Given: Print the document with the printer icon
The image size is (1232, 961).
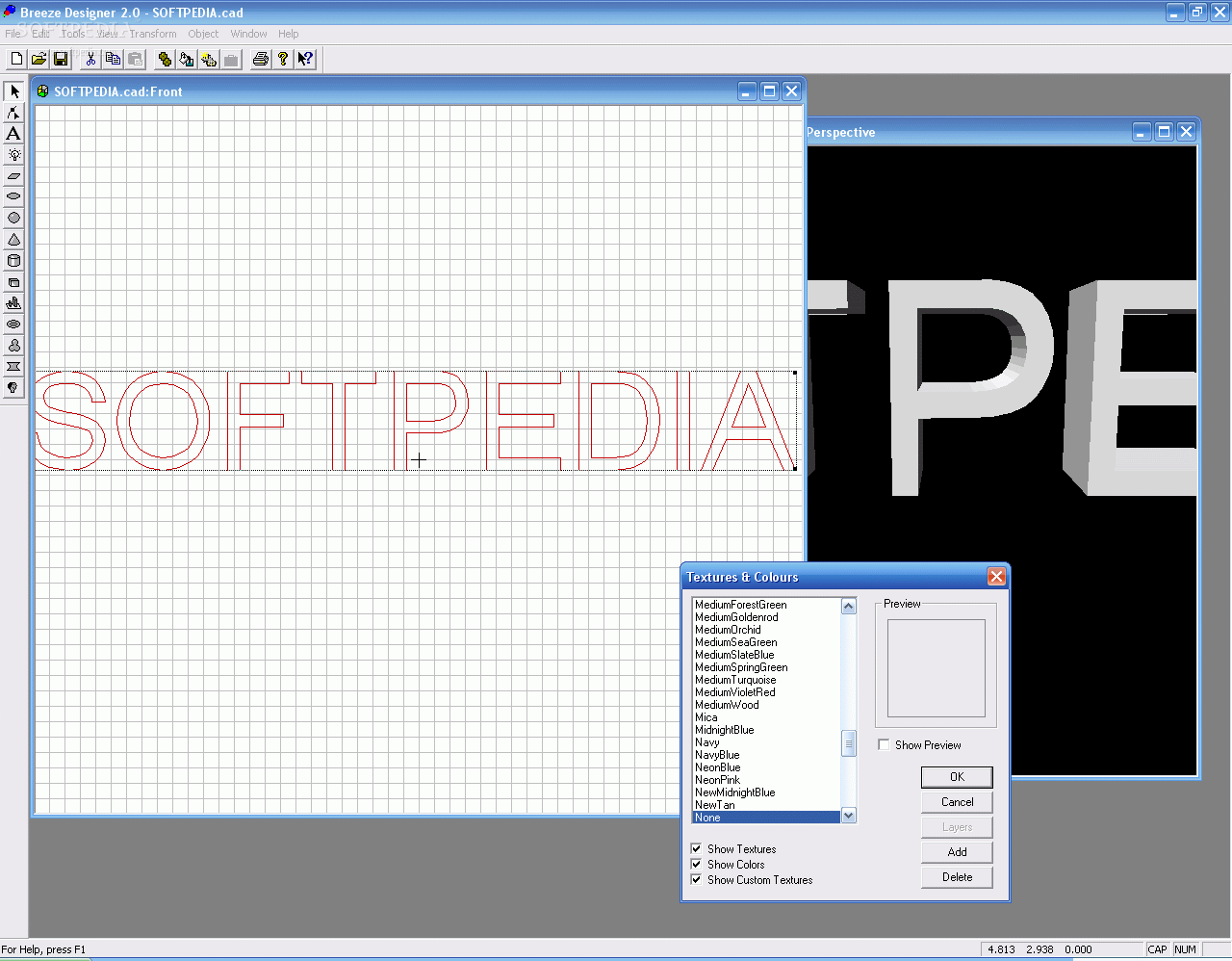Looking at the screenshot, I should 261,59.
